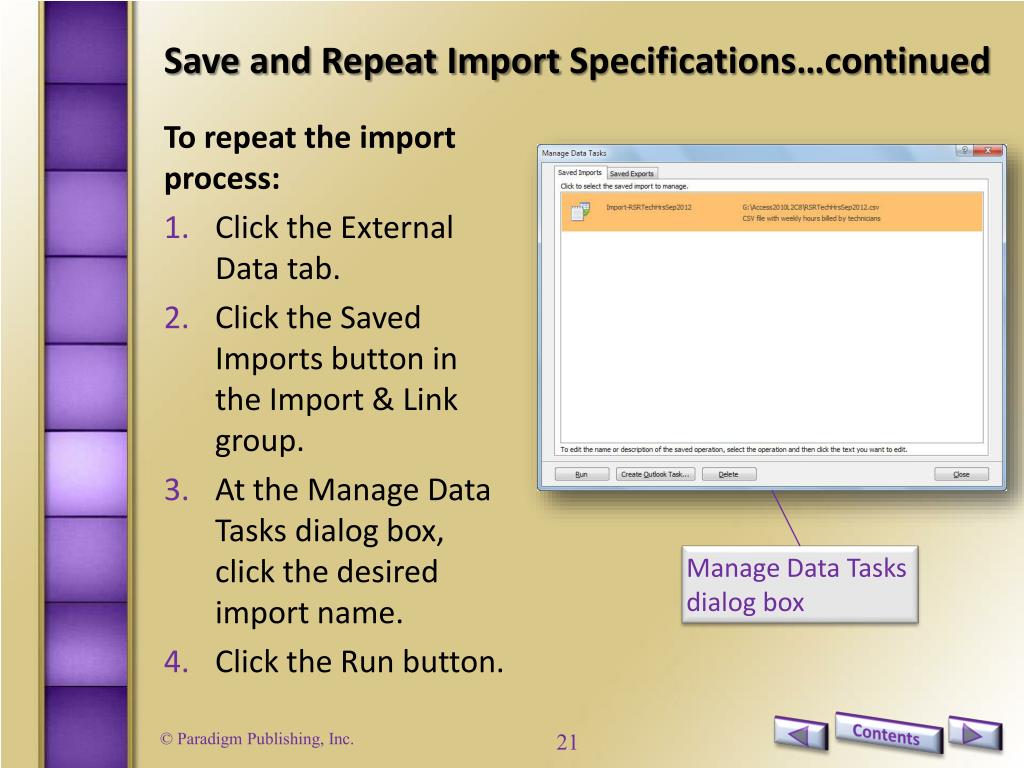Viewport: 1024px width, 768px height.
Task: Open help with the question mark icon
Action: click(x=964, y=151)
